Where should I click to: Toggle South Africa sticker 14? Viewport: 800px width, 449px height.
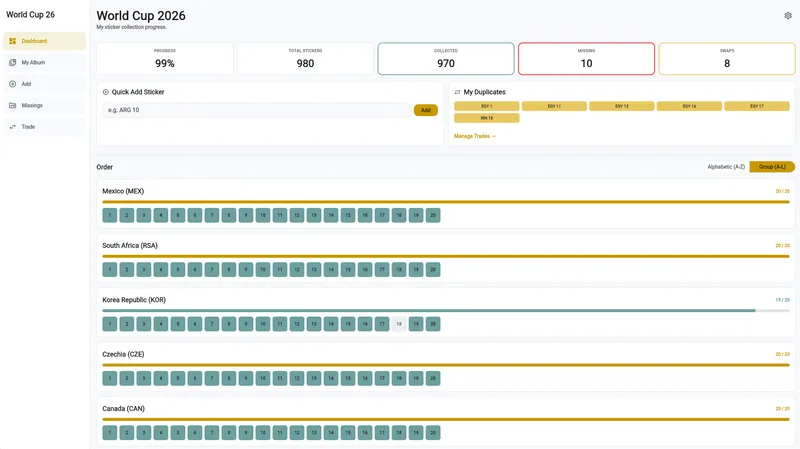(x=331, y=269)
